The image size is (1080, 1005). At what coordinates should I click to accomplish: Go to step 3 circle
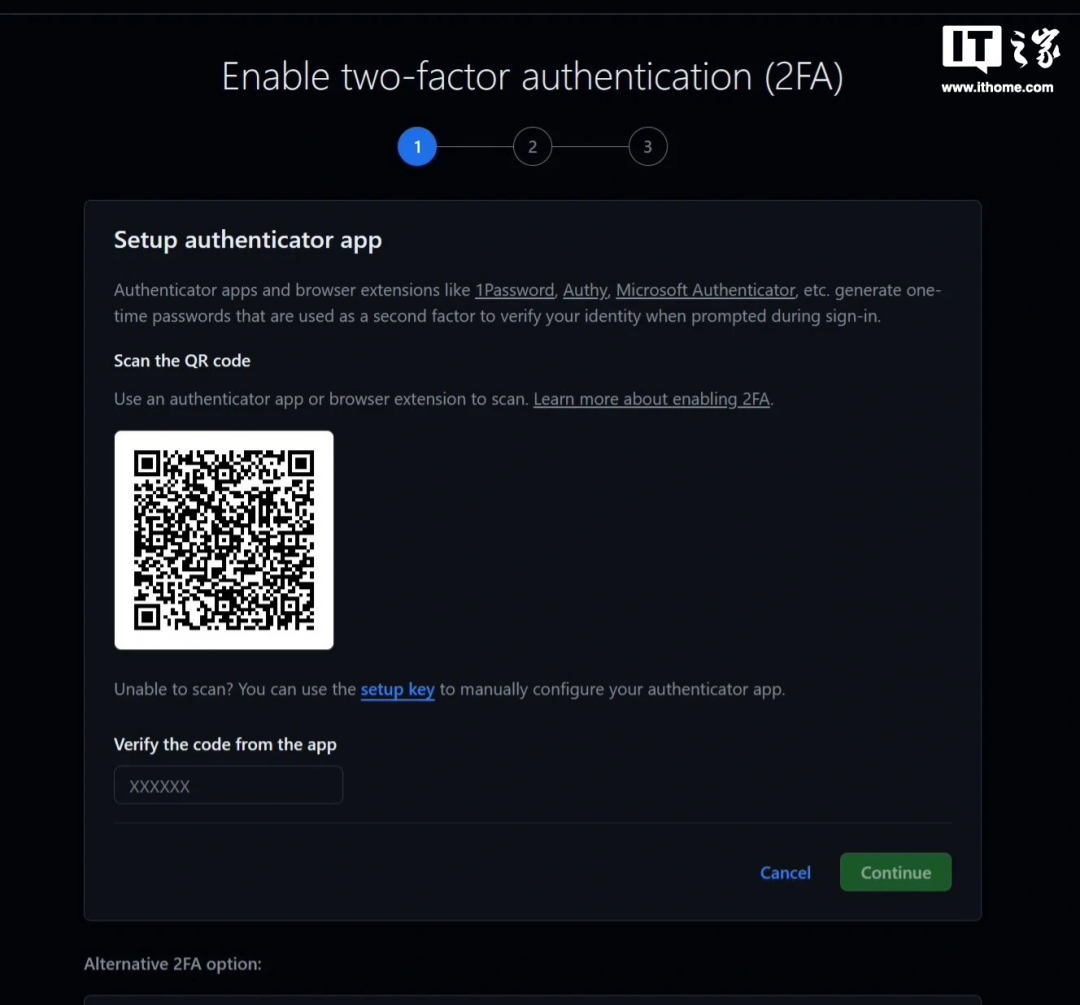(x=647, y=147)
